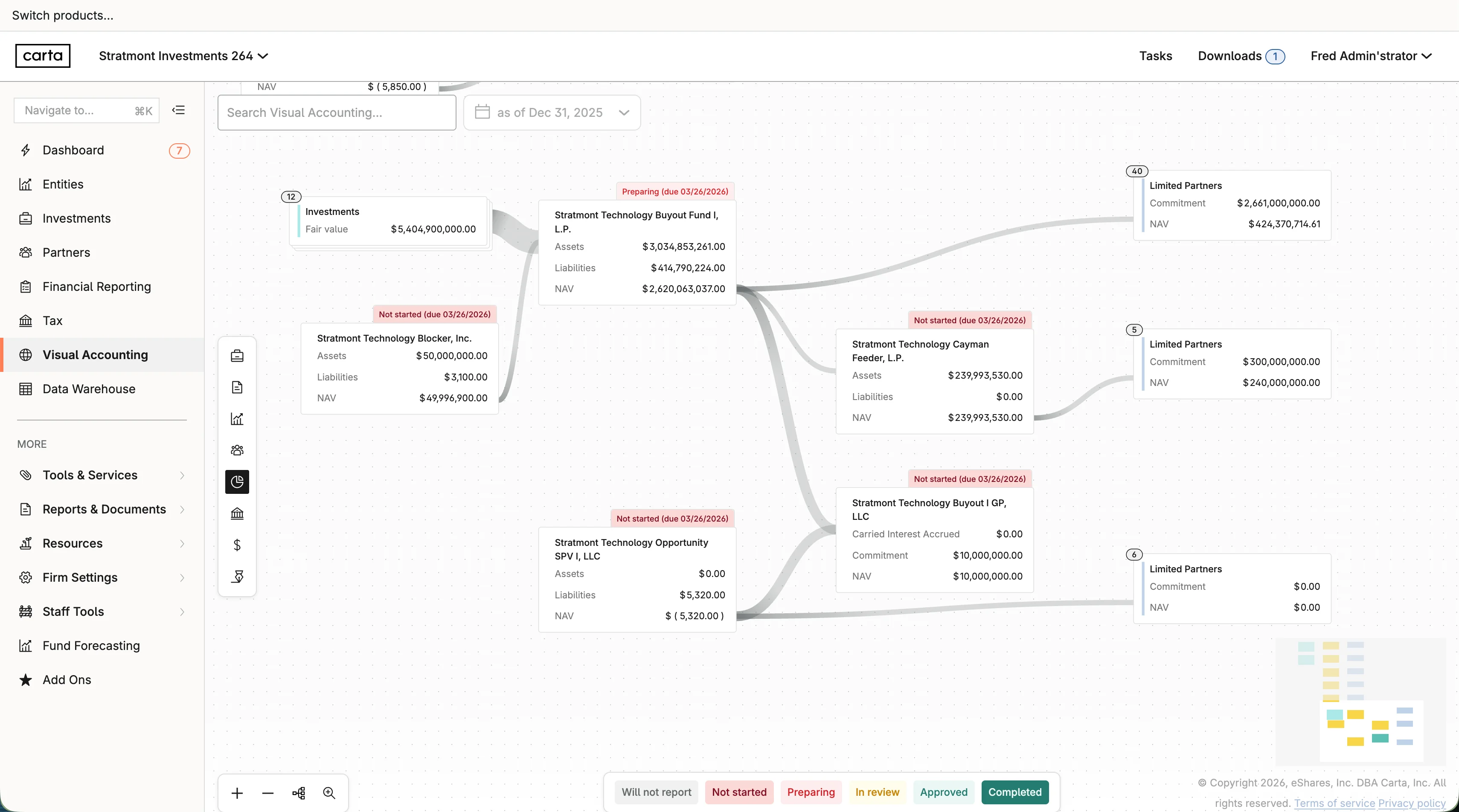Image resolution: width=1459 pixels, height=812 pixels.
Task: Toggle the In review status filter
Action: [x=878, y=792]
